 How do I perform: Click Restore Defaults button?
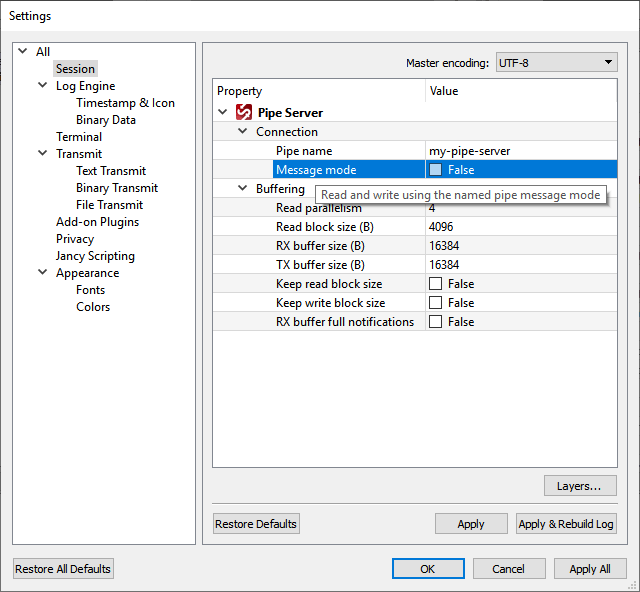[256, 524]
